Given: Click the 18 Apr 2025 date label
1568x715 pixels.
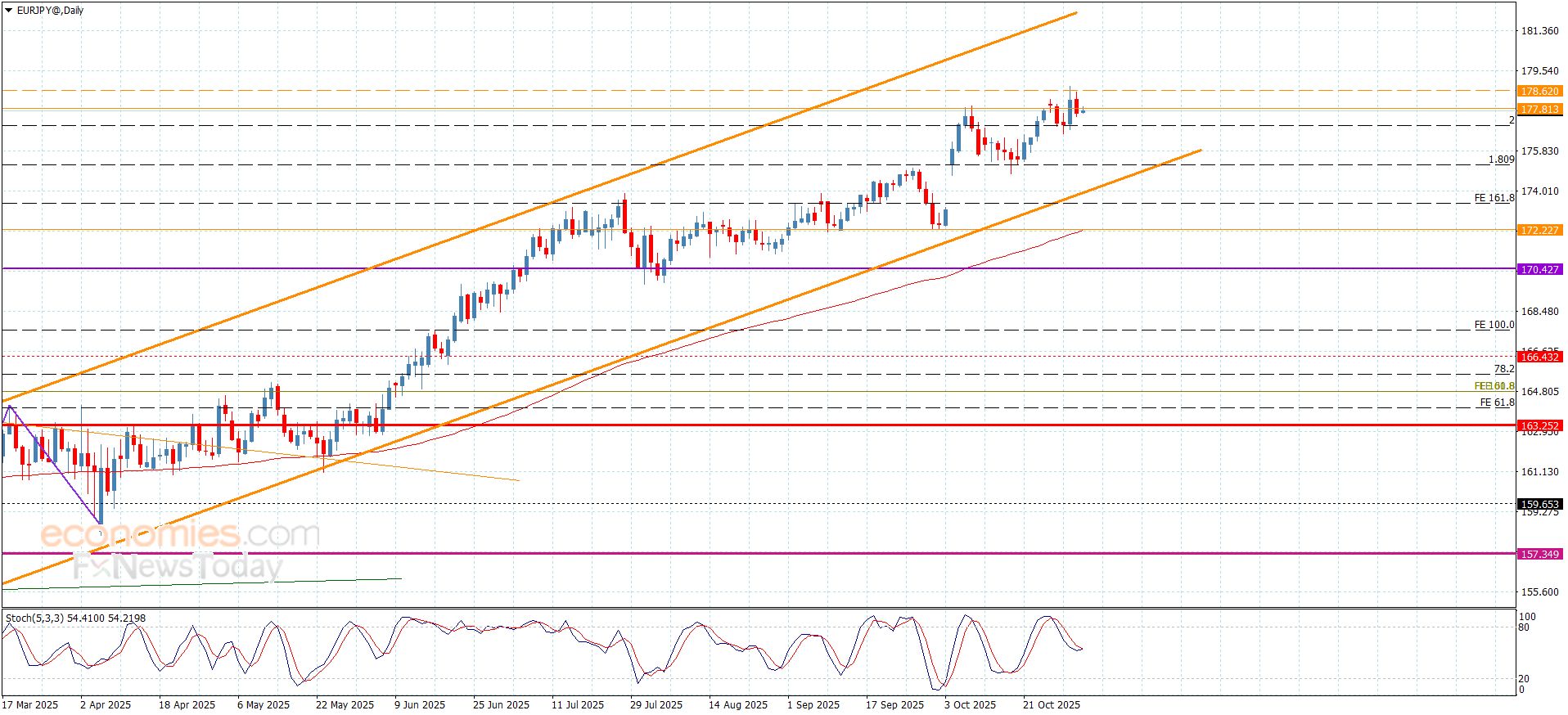Looking at the screenshot, I should (187, 705).
